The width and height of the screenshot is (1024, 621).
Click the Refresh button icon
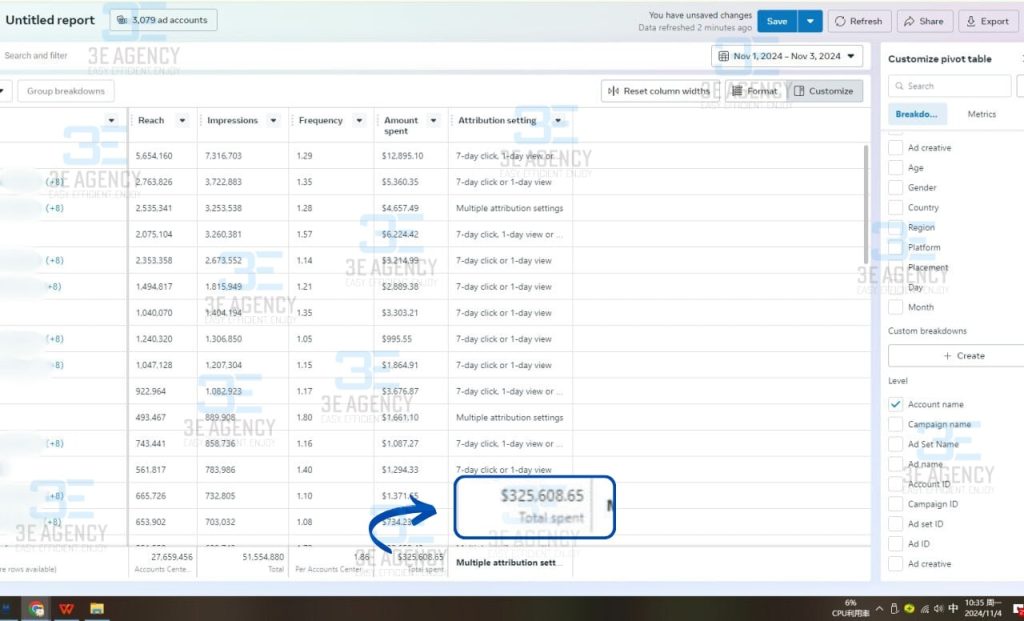tap(840, 21)
